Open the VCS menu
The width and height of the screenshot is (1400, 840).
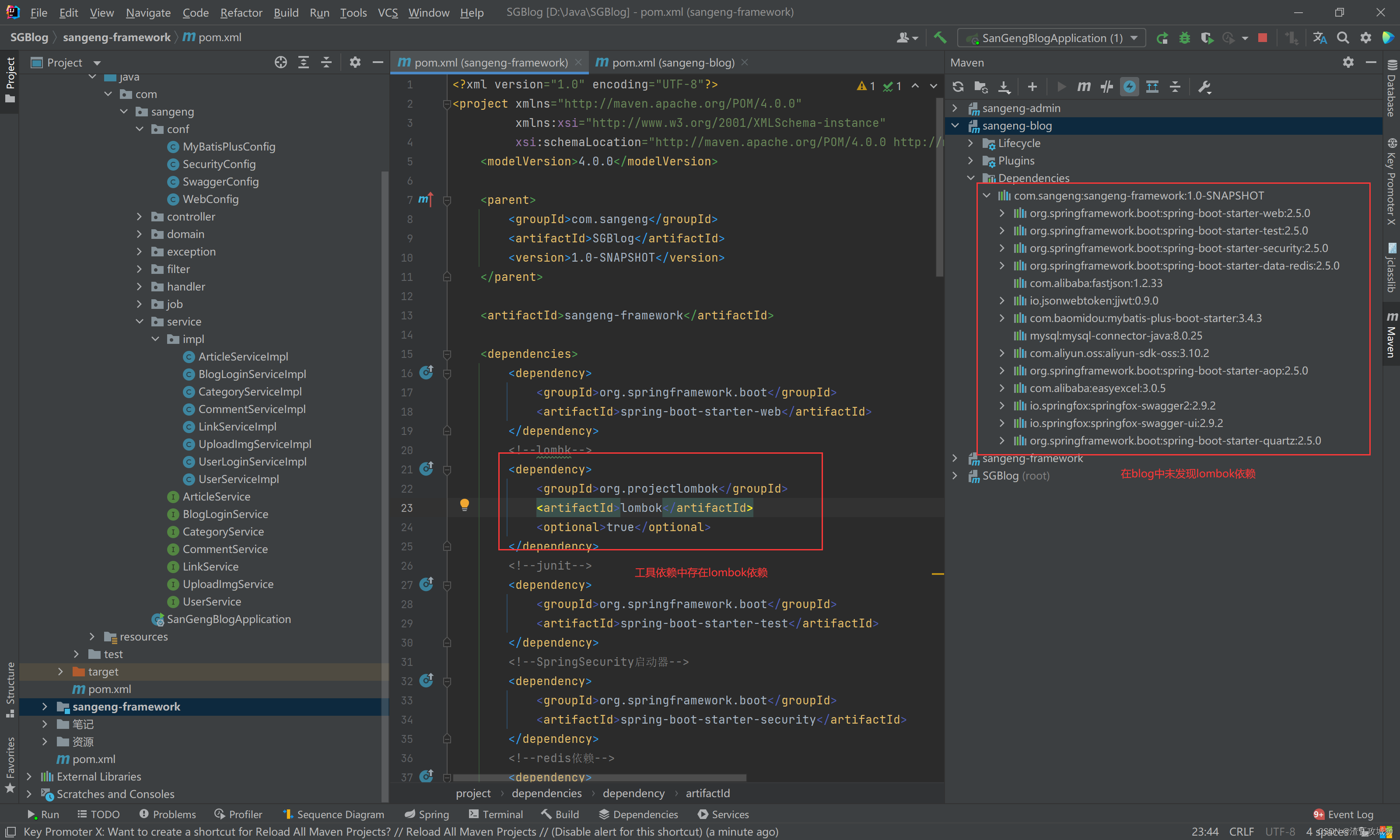coord(388,12)
